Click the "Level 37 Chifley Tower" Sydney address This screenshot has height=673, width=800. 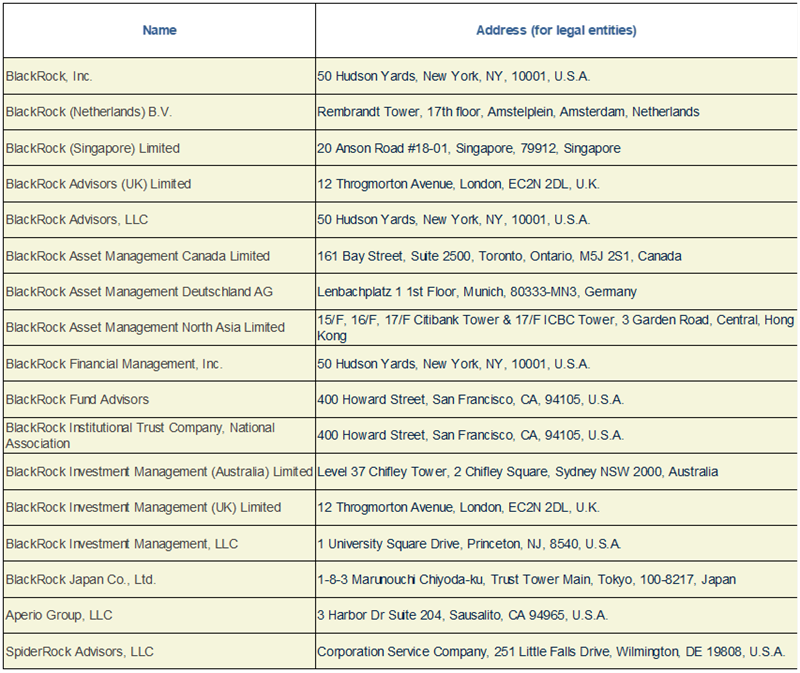coord(556,471)
